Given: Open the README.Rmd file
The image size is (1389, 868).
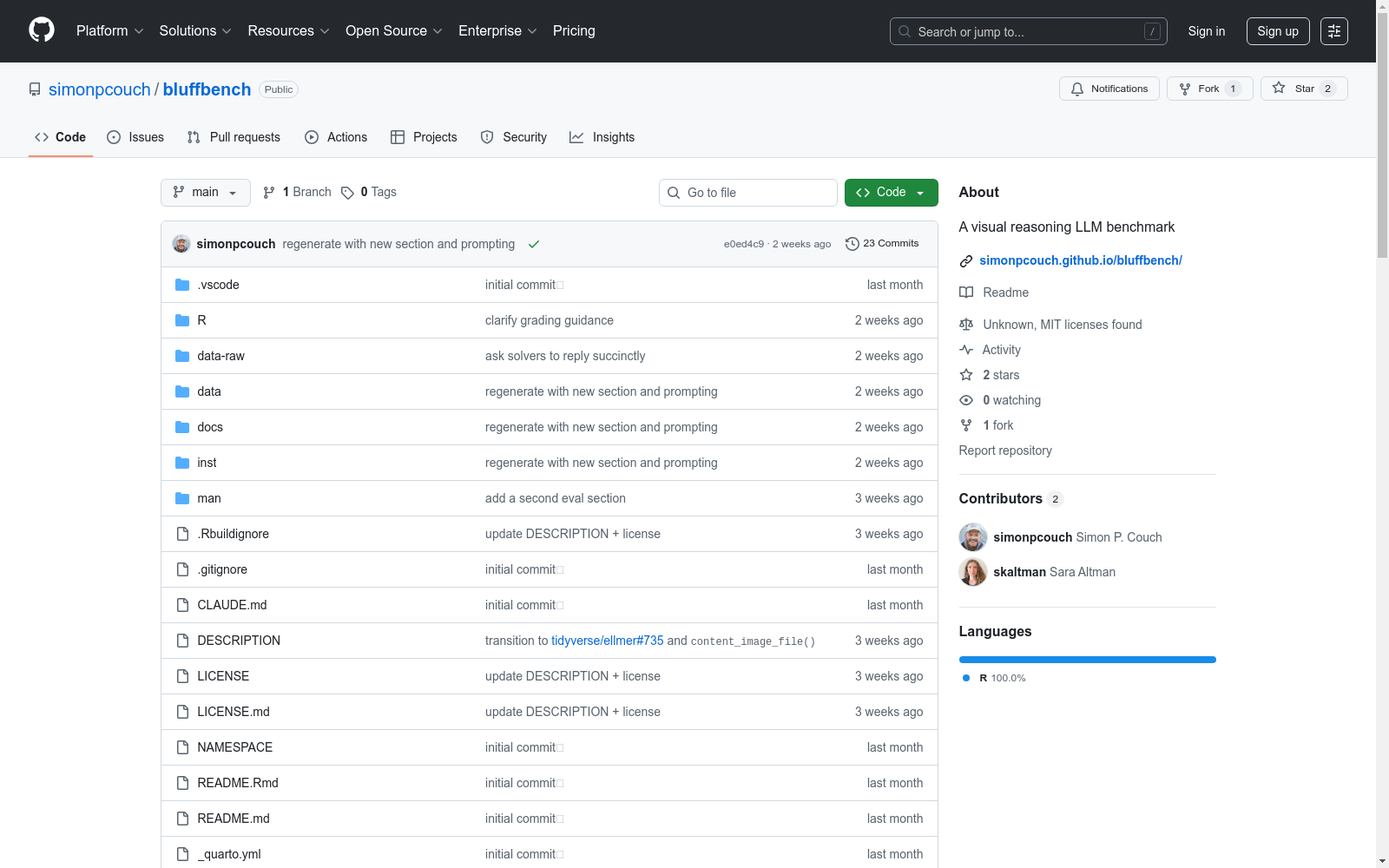Looking at the screenshot, I should 238,783.
